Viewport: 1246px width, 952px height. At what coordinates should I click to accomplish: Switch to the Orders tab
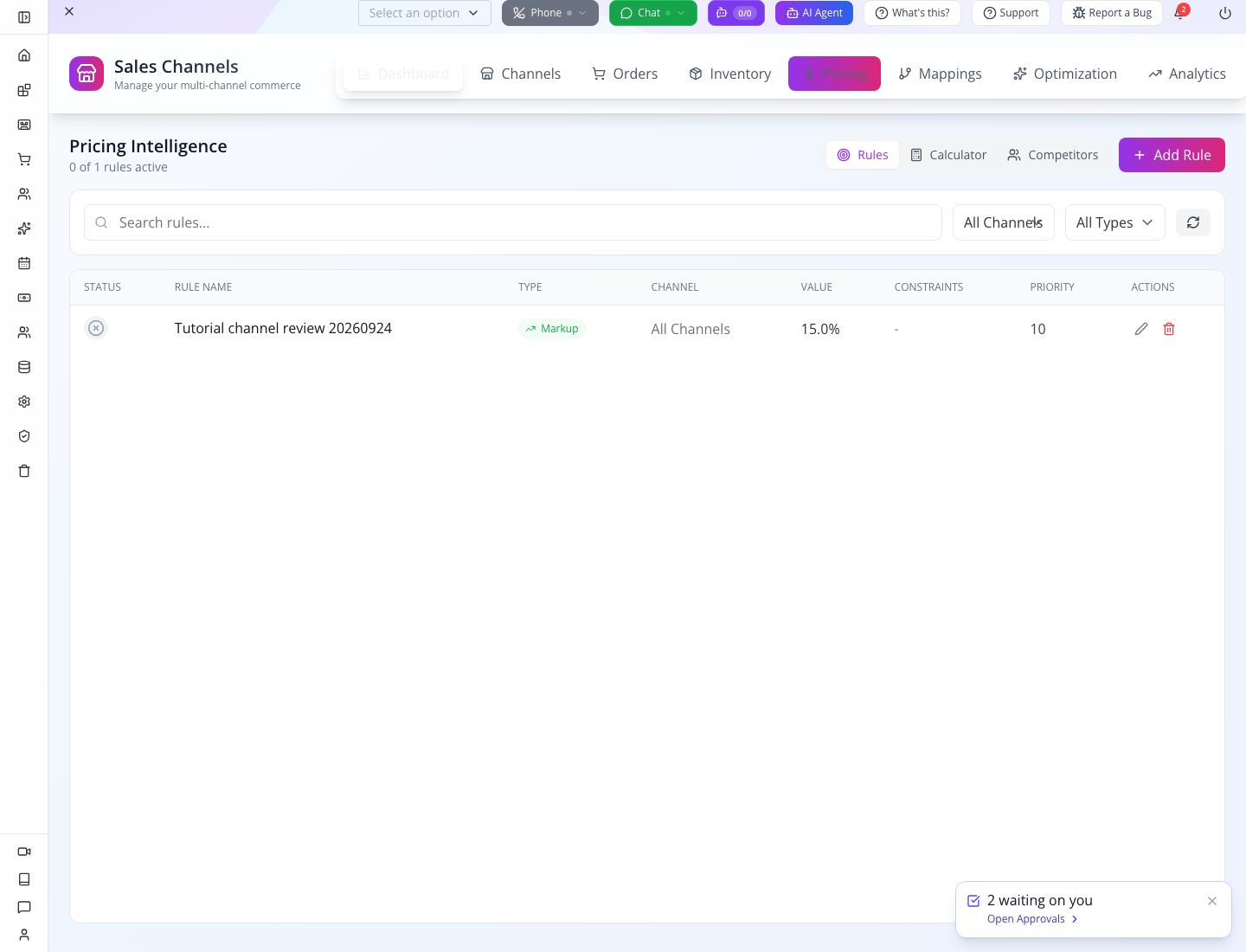pos(625,74)
